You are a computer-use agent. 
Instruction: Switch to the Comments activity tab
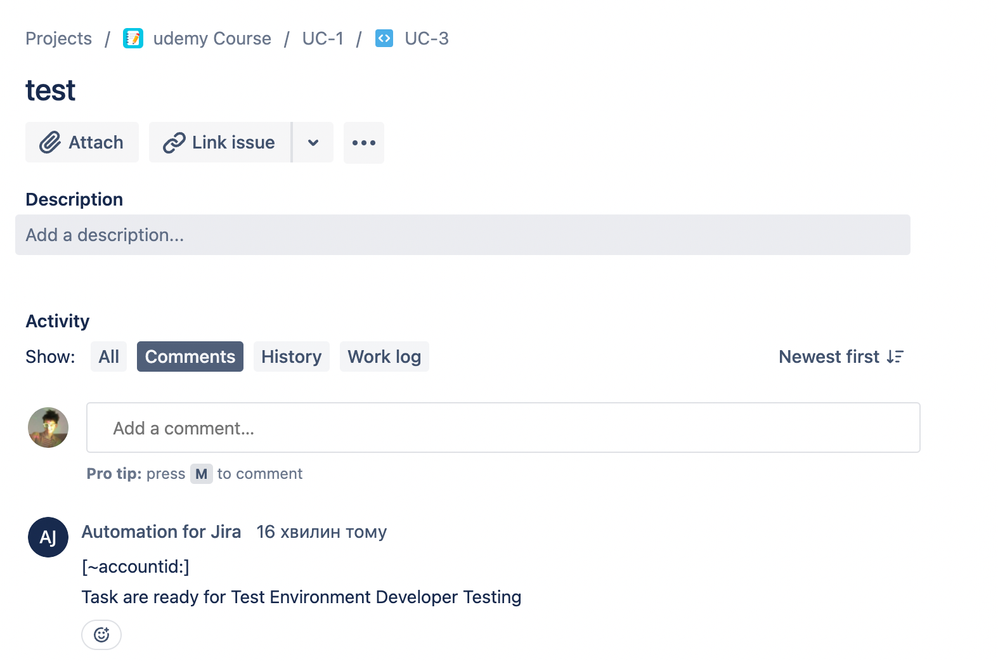tap(190, 357)
